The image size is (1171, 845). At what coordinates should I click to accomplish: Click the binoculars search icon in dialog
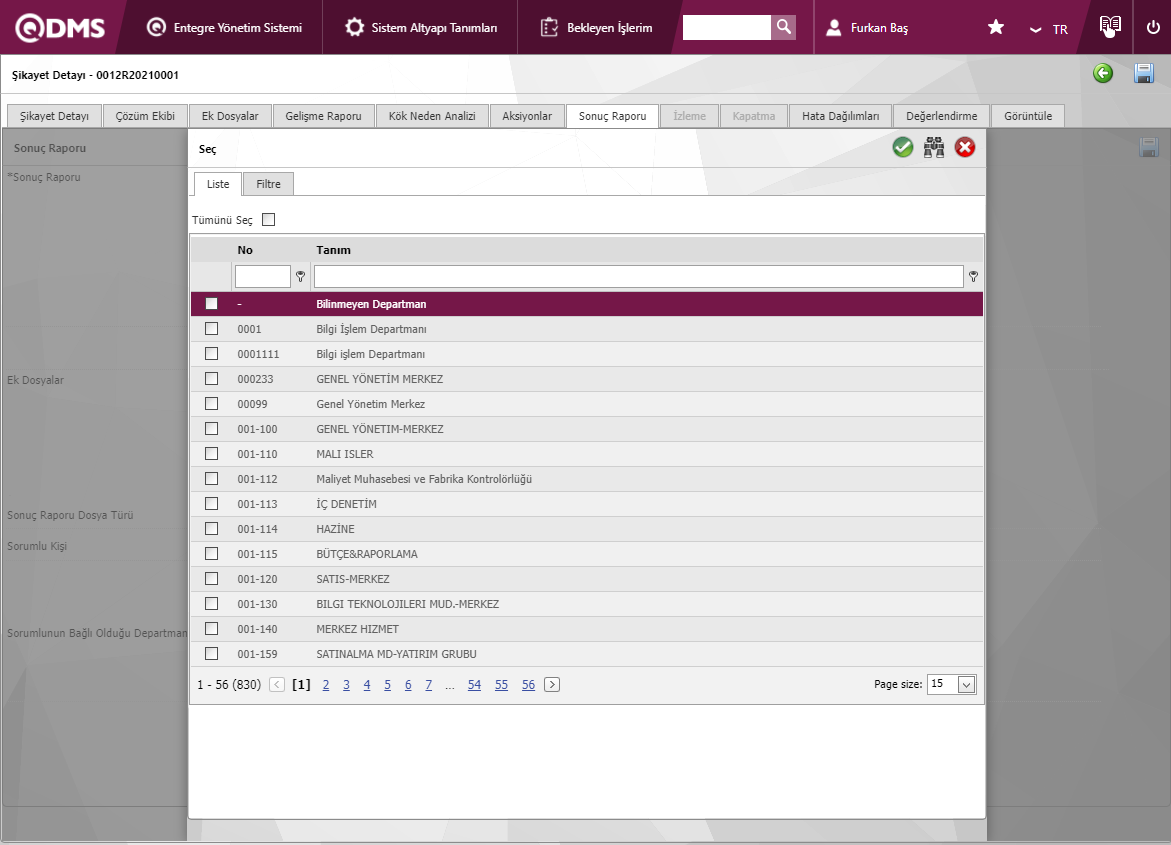tap(934, 148)
